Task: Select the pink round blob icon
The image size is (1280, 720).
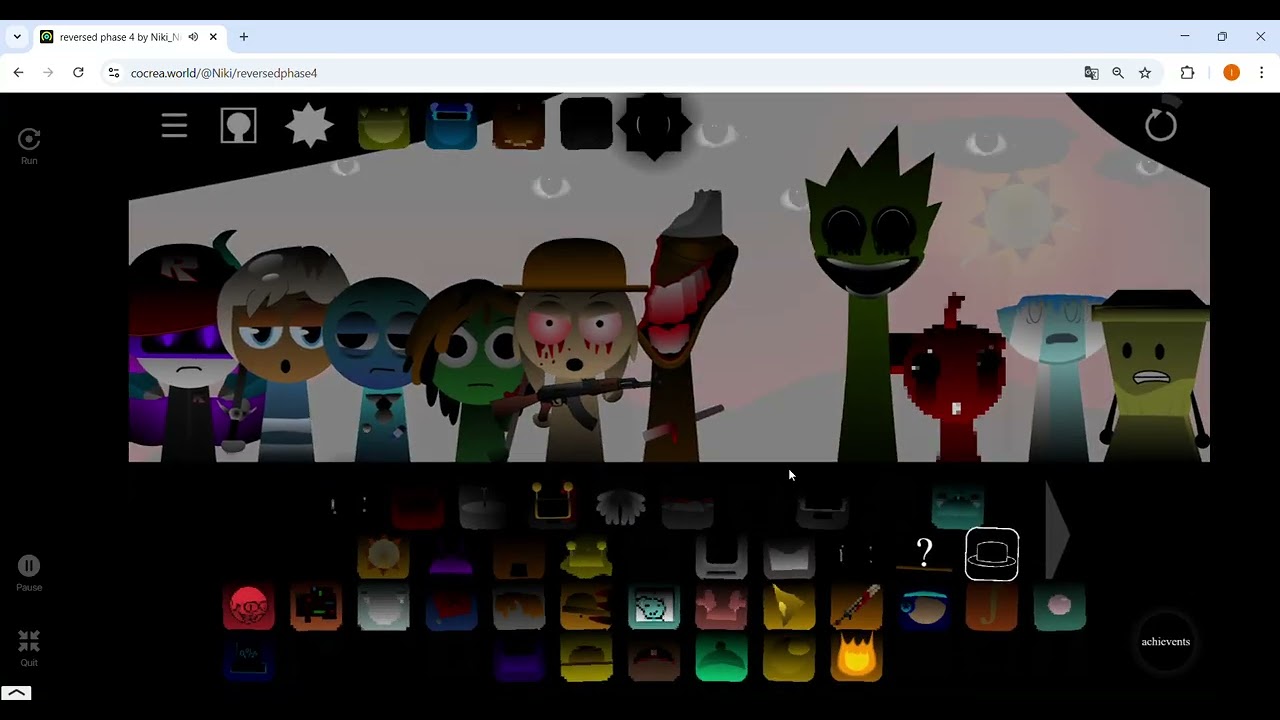Action: tap(1059, 607)
